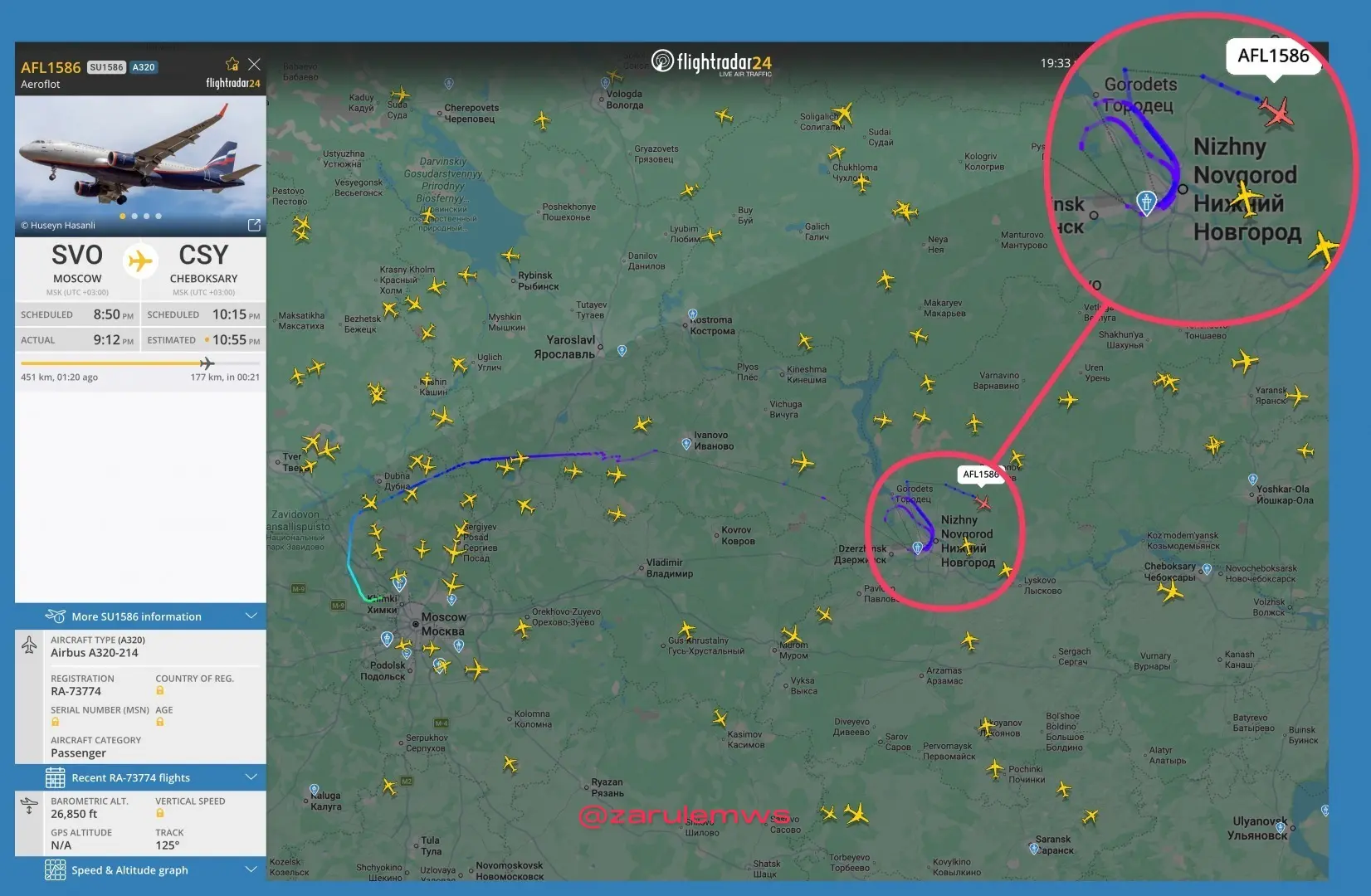Select the yellow plane above Yaransk
This screenshot has height=896, width=1371.
(x=1245, y=362)
